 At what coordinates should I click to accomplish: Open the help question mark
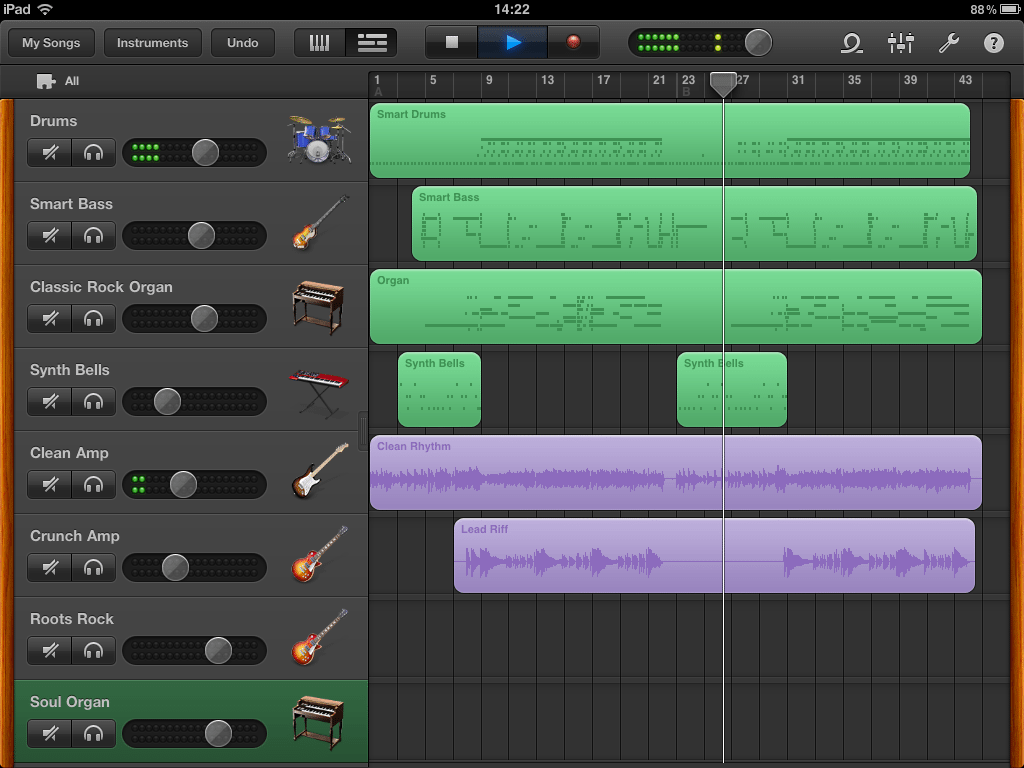coord(993,43)
